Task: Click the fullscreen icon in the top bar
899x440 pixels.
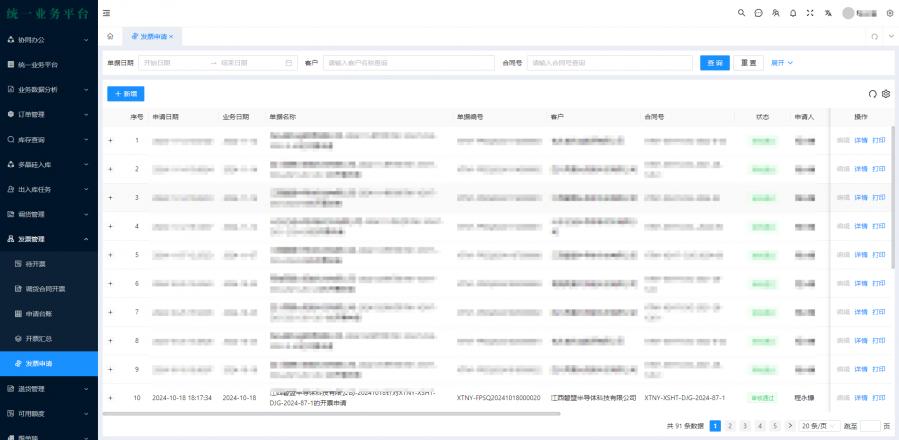Action: point(810,13)
